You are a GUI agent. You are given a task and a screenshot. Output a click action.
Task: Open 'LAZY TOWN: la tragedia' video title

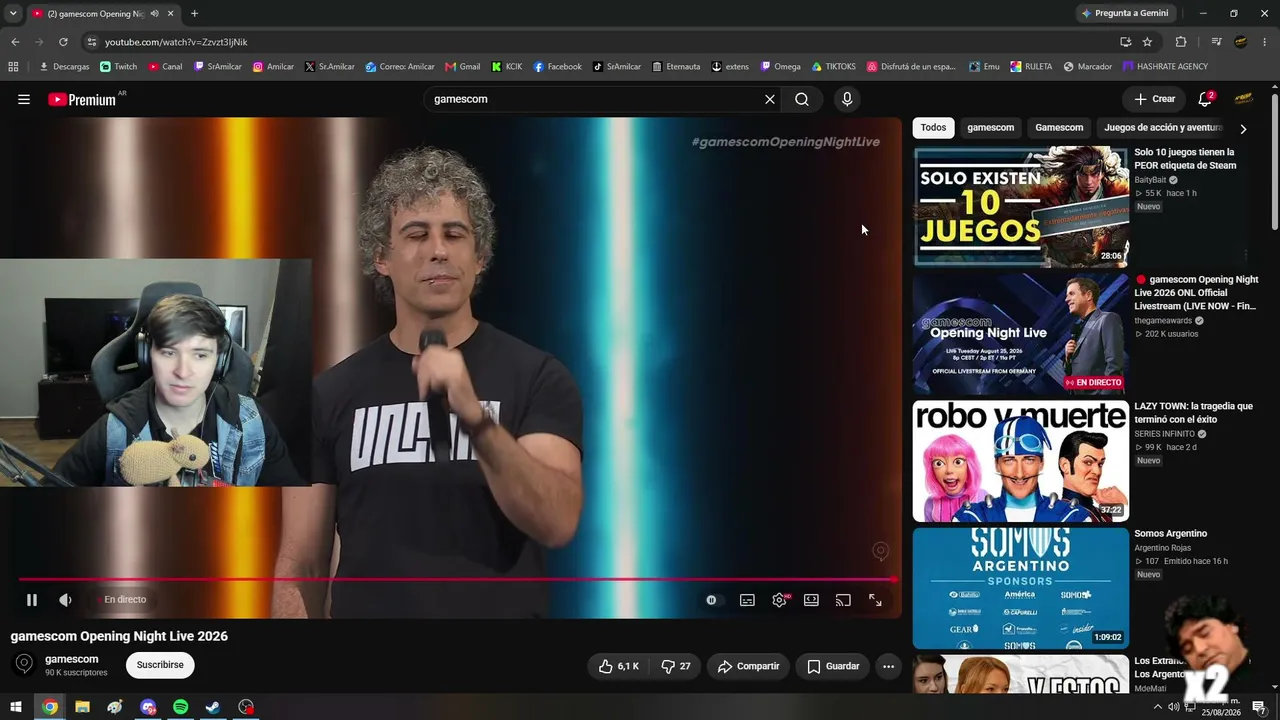click(x=1193, y=413)
